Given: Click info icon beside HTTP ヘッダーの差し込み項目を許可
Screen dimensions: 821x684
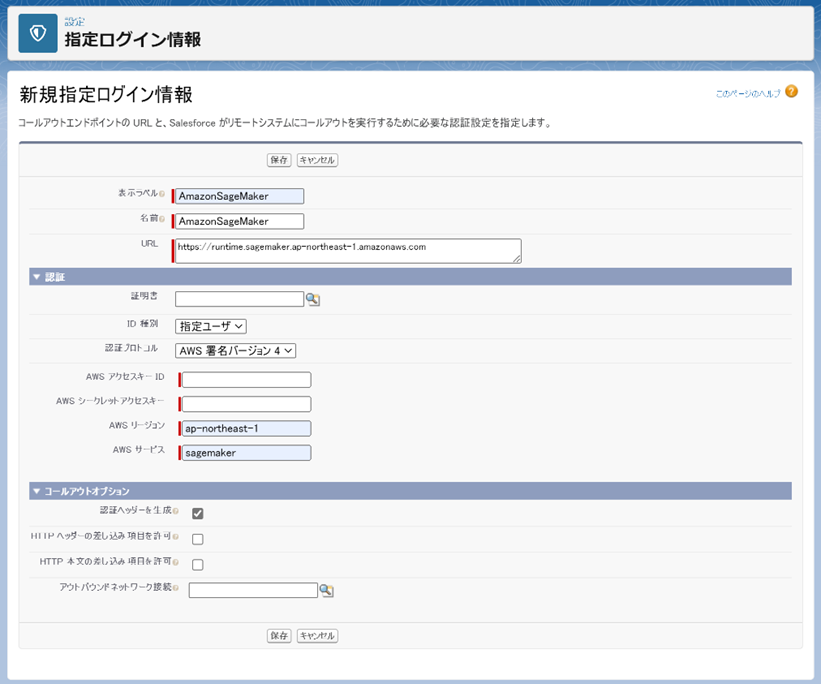Looking at the screenshot, I should (175, 537).
